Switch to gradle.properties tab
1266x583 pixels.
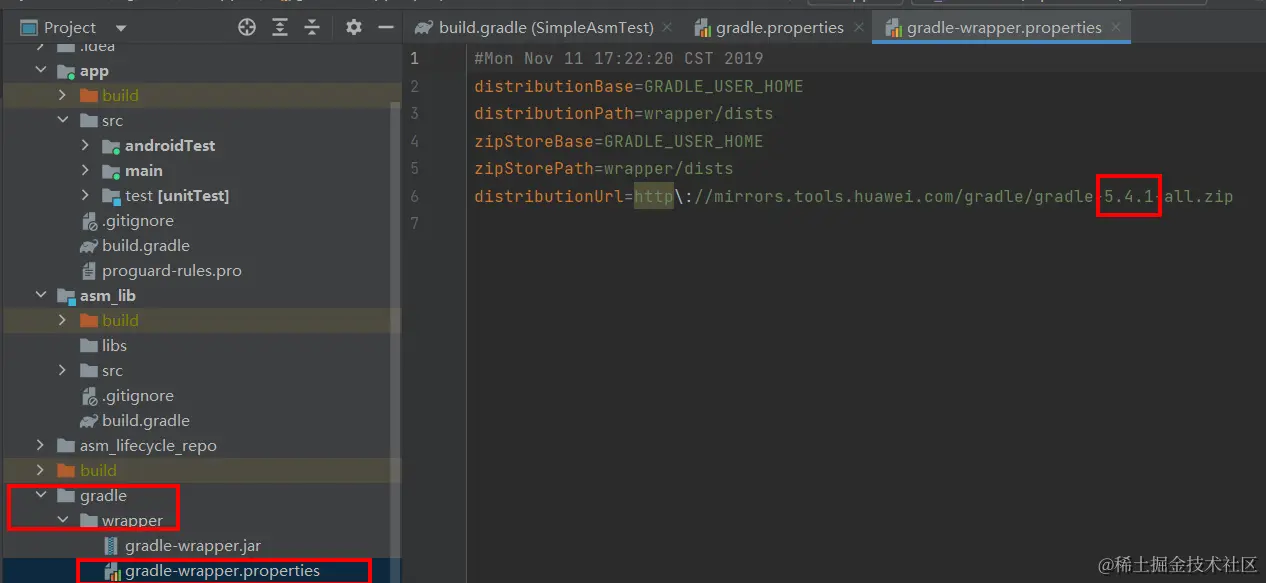click(779, 28)
